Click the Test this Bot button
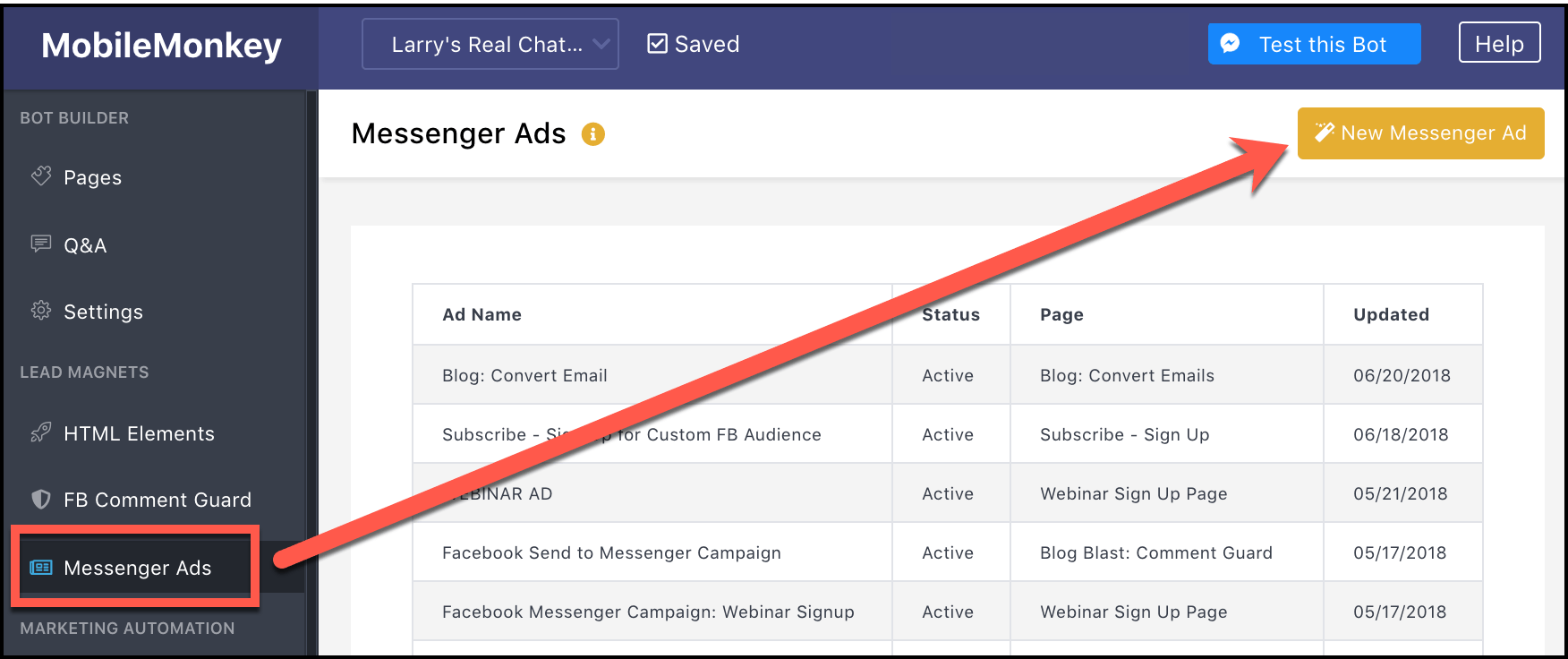1568x659 pixels. click(x=1315, y=44)
